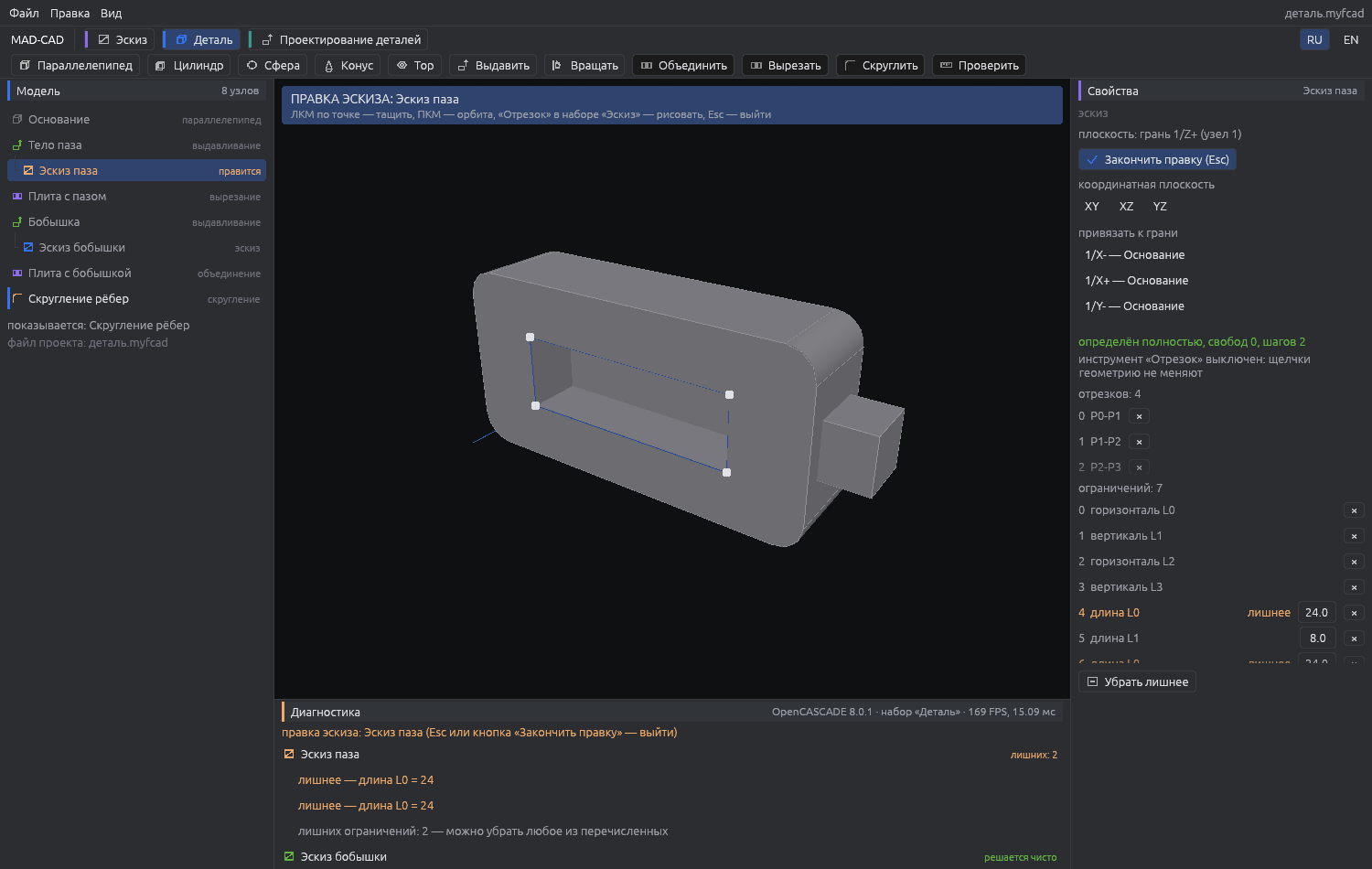Open the Проектирование деталей workbench
This screenshot has width=1372, height=869.
(x=341, y=39)
